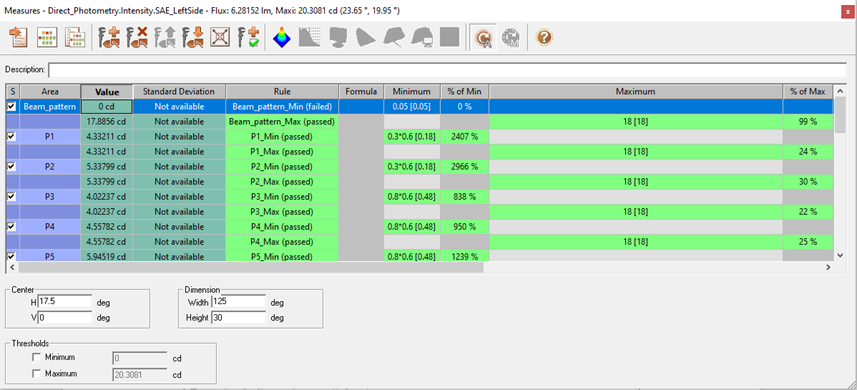
Task: Click the orange question mark help icon
Action: 544,37
